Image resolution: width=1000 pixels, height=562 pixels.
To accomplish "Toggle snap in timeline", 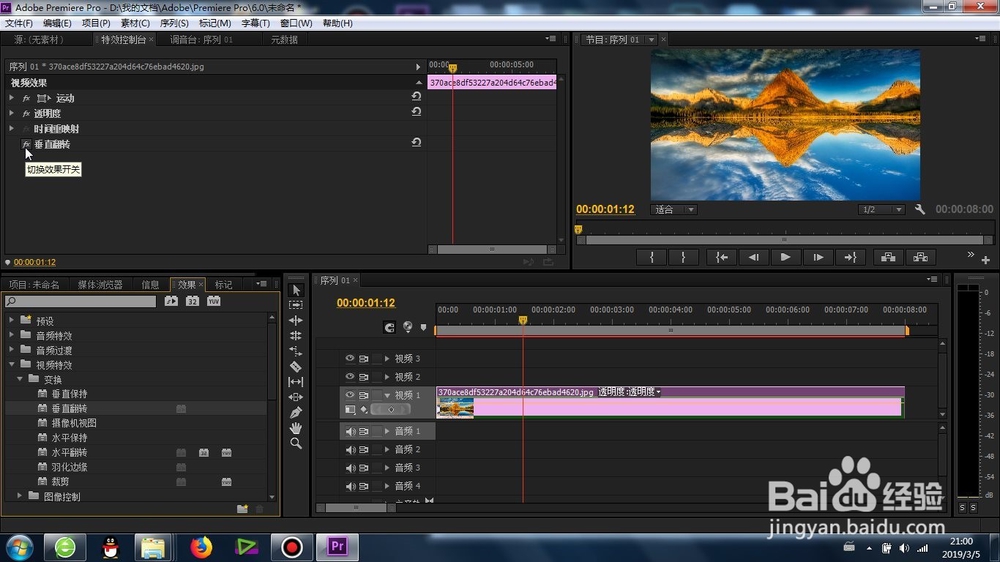I will [389, 327].
